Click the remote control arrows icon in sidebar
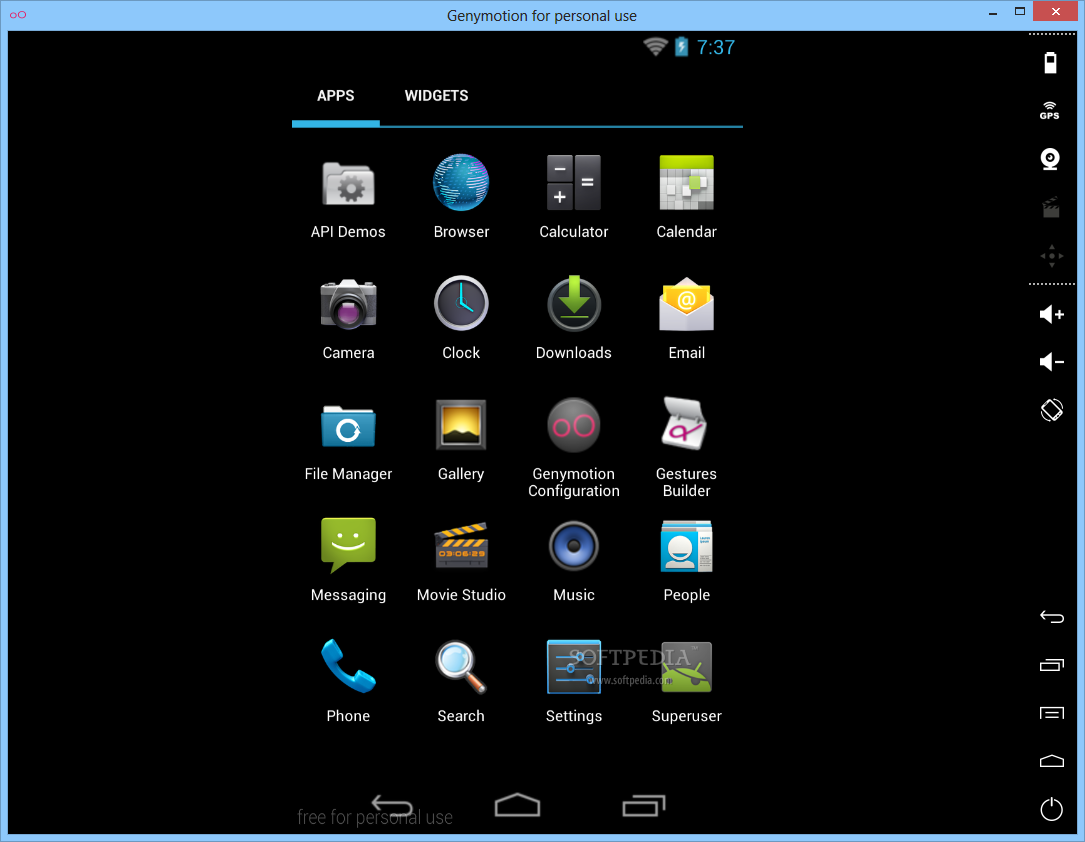This screenshot has width=1085, height=842. [x=1052, y=256]
